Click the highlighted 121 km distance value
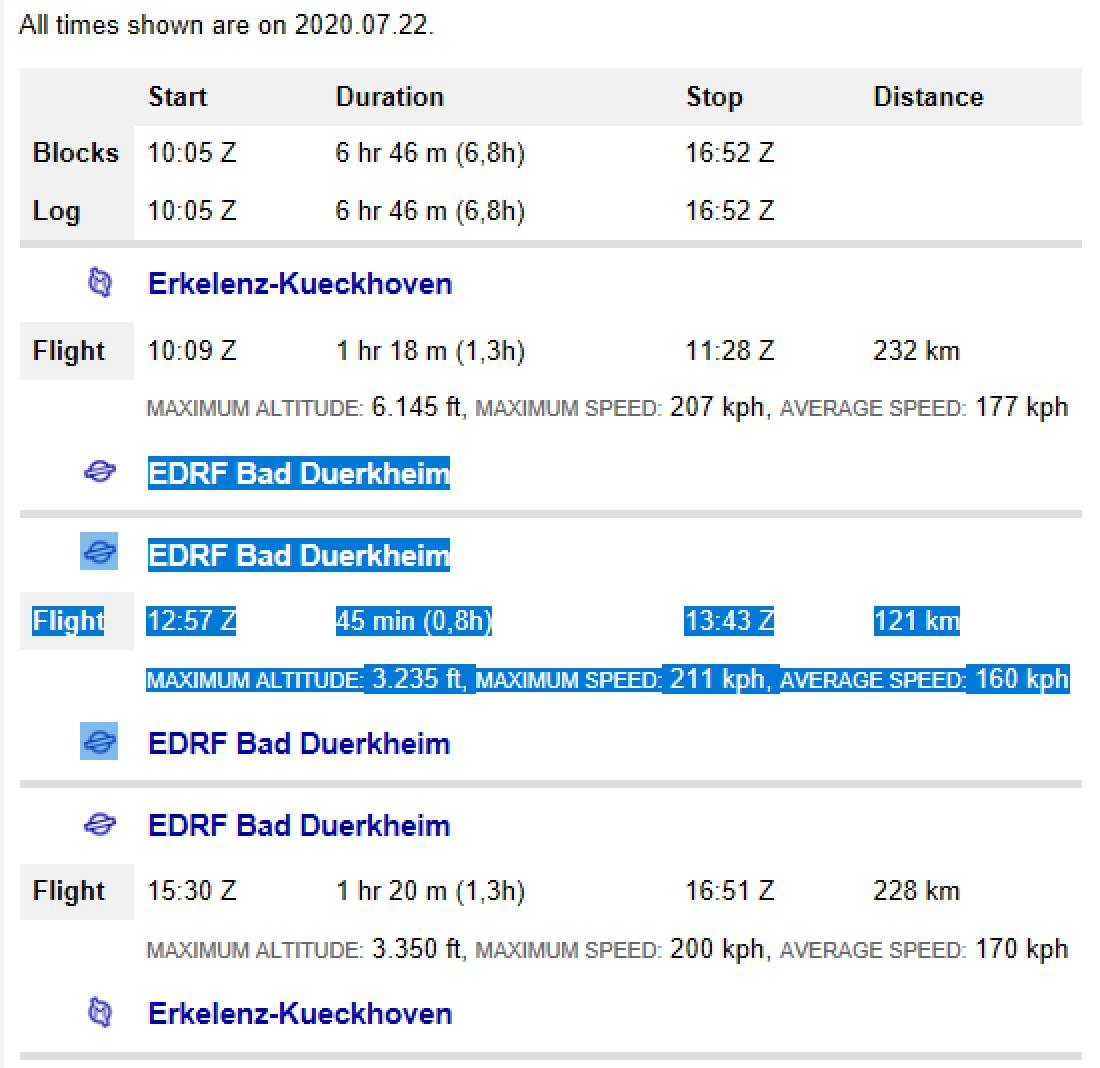This screenshot has width=1100, height=1068. coord(914,621)
